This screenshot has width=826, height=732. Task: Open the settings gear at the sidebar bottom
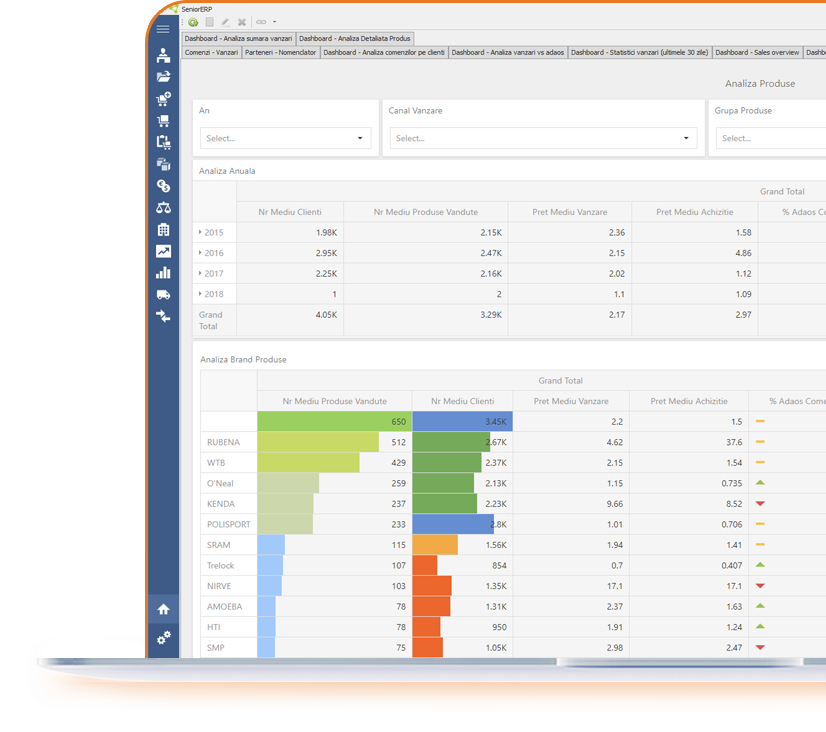click(x=163, y=637)
